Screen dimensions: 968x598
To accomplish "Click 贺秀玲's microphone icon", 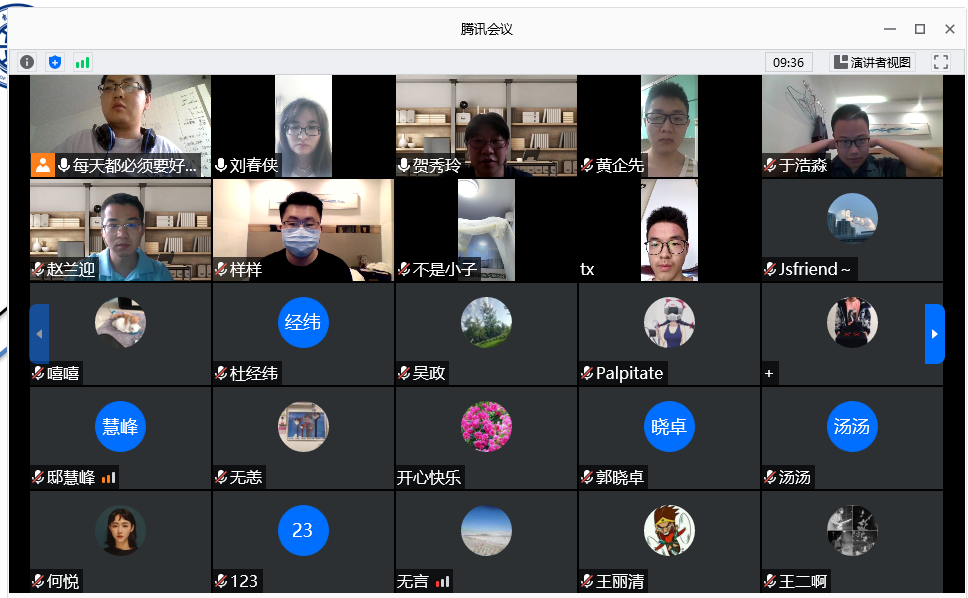I will click(x=404, y=165).
